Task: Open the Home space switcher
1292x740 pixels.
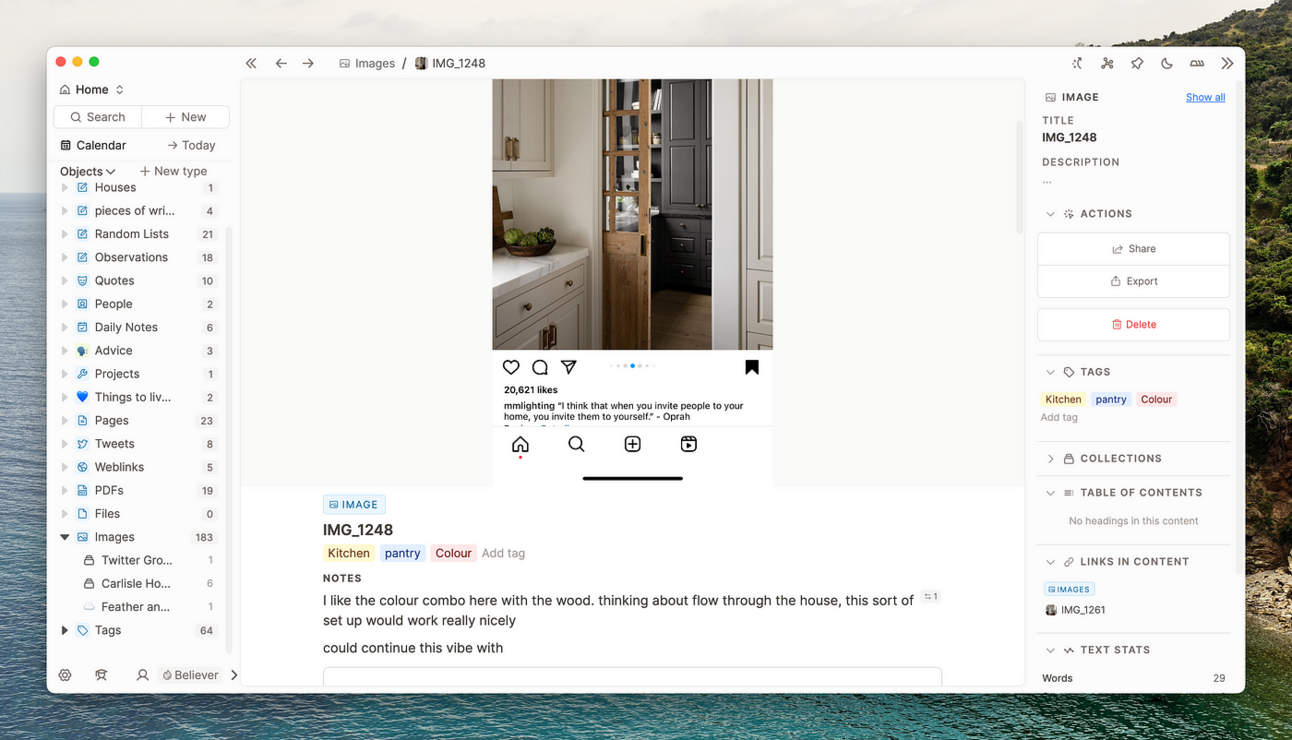Action: click(92, 90)
